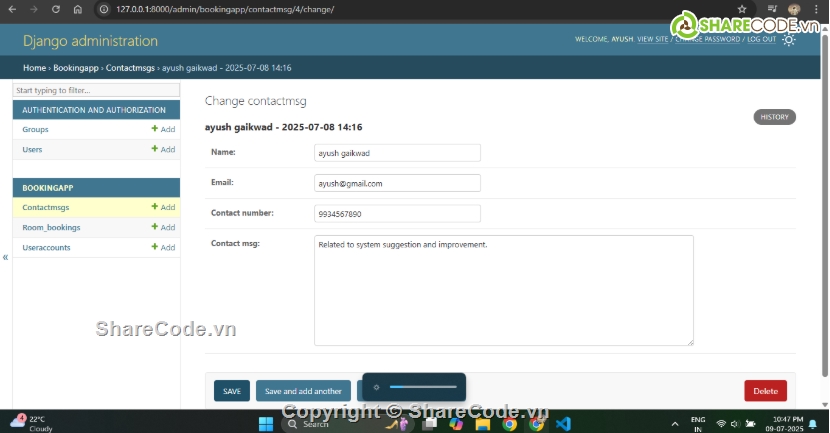Image resolution: width=830 pixels, height=433 pixels.
Task: Delete this contact message
Action: pos(765,391)
